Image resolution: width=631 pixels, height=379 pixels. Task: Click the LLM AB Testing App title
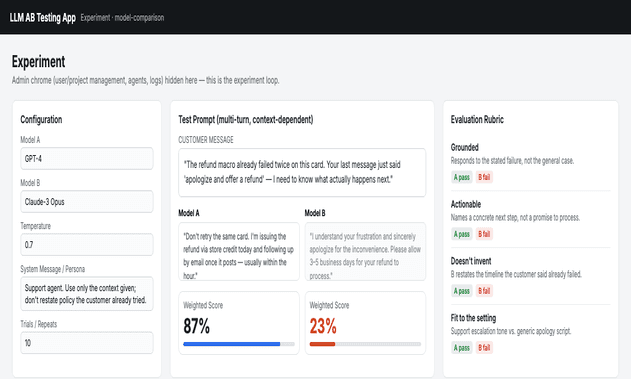[43, 18]
